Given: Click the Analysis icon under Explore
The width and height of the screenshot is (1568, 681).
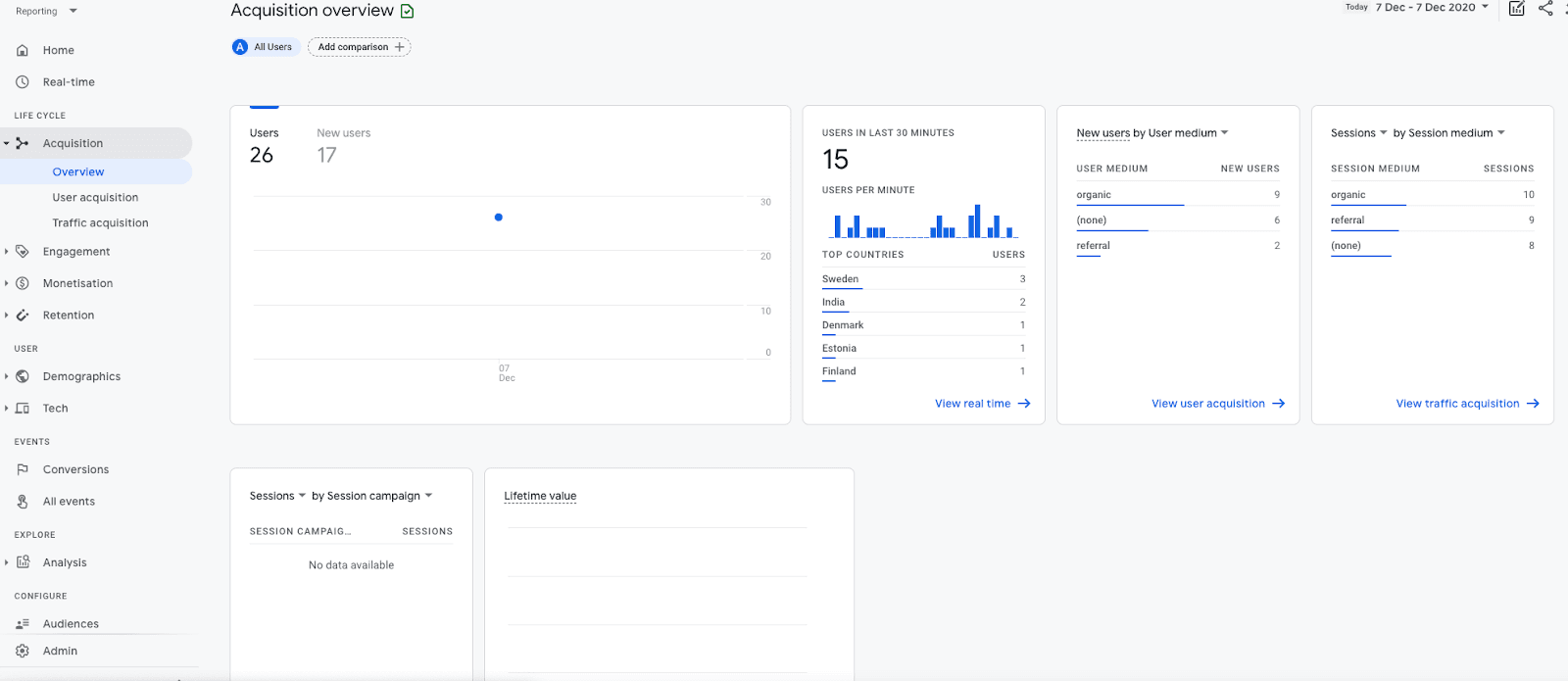Looking at the screenshot, I should (x=23, y=562).
